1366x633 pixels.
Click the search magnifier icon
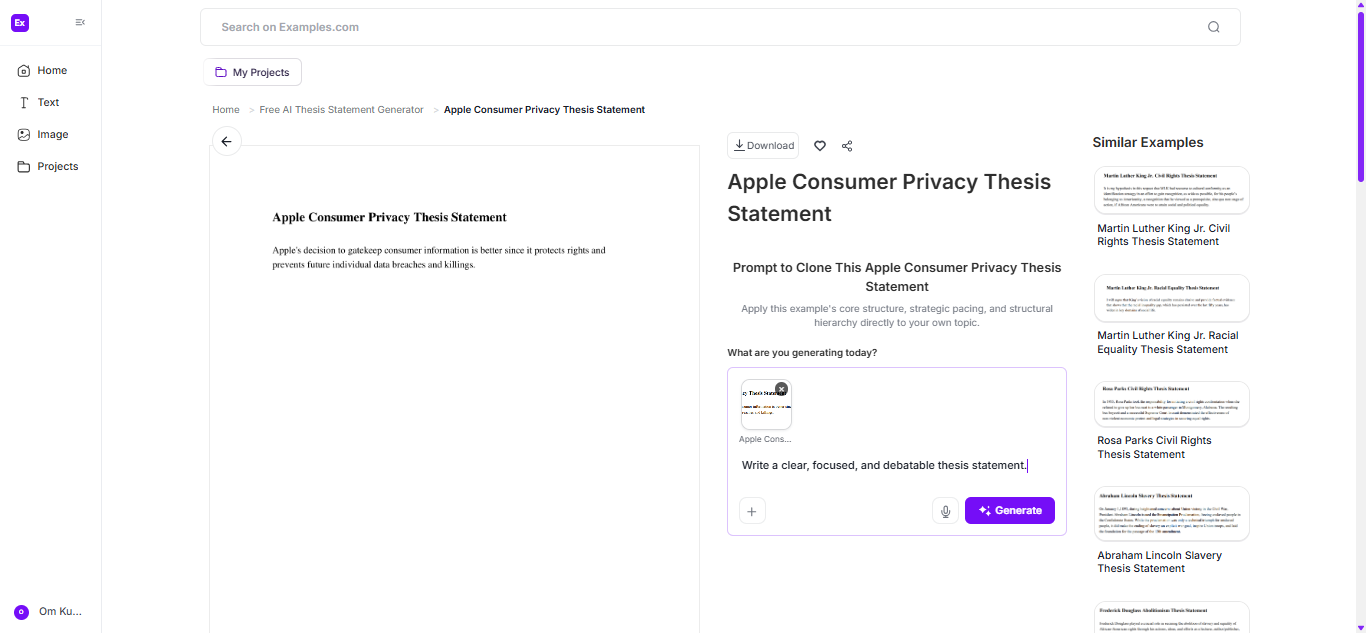pyautogui.click(x=1213, y=27)
